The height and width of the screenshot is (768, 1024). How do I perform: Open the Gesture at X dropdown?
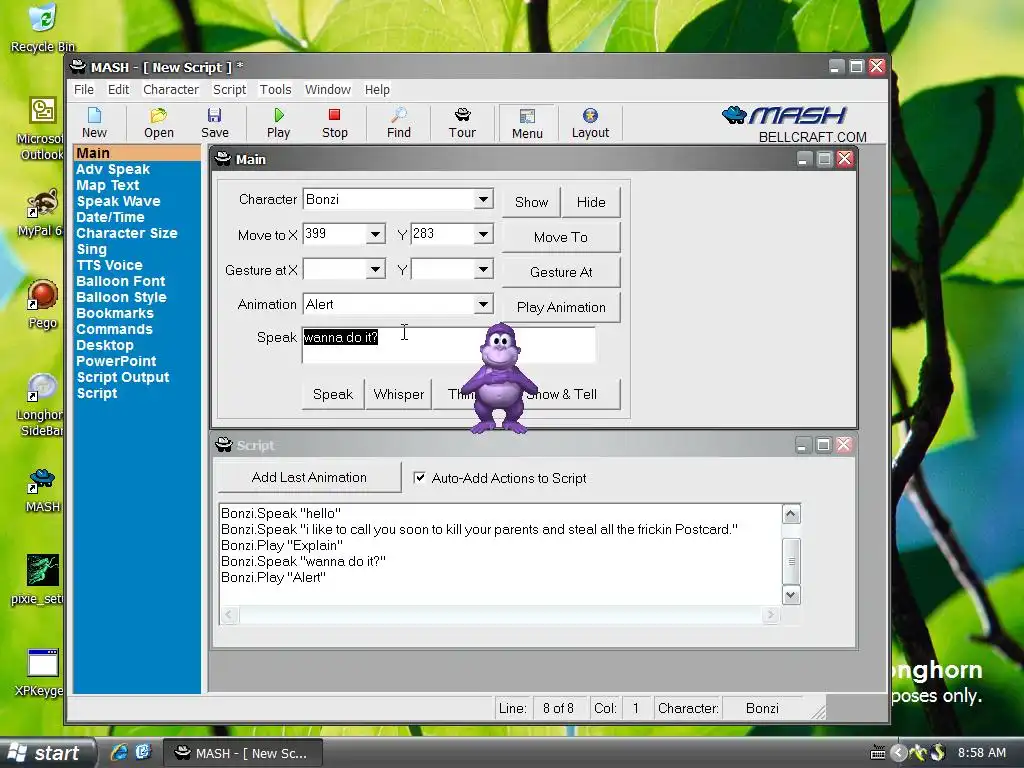(376, 269)
